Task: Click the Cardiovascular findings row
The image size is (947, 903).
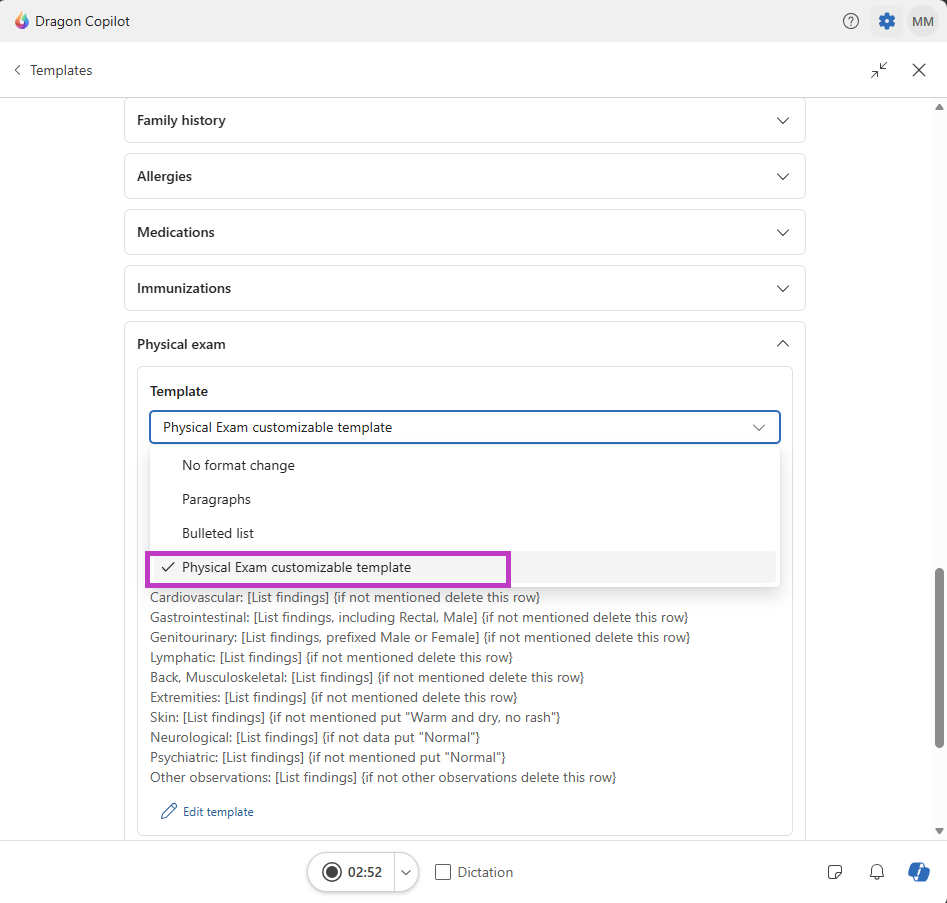Action: pyautogui.click(x=345, y=597)
